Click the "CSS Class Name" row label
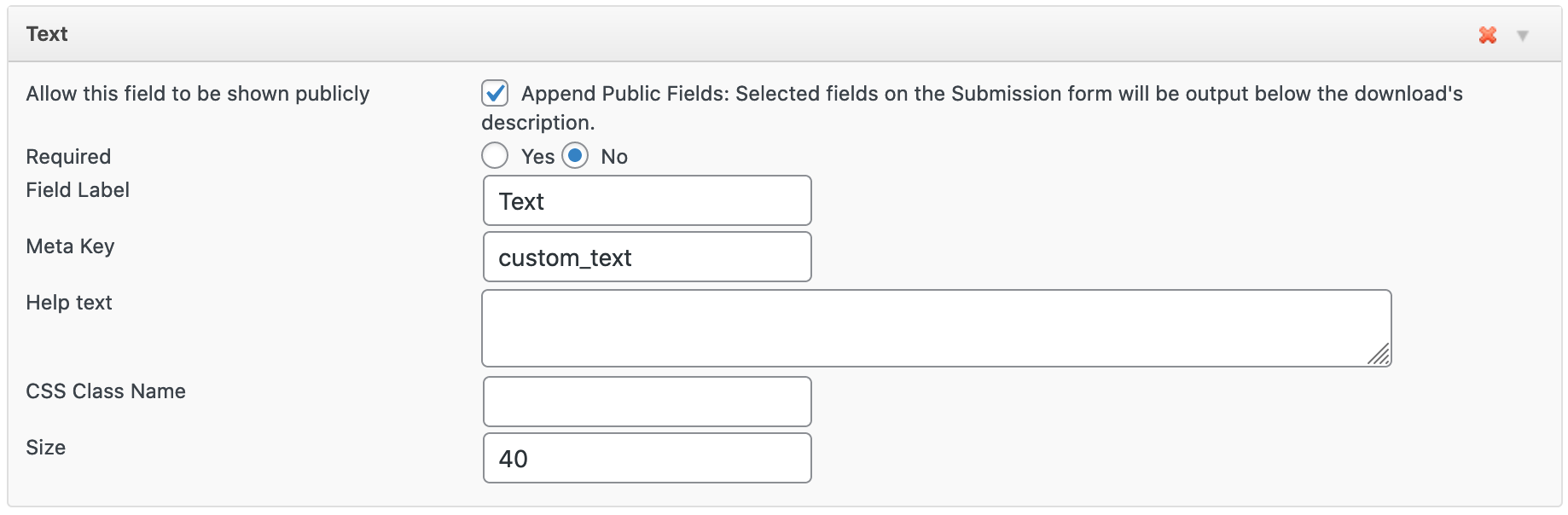The width and height of the screenshot is (1568, 515). coord(106,391)
